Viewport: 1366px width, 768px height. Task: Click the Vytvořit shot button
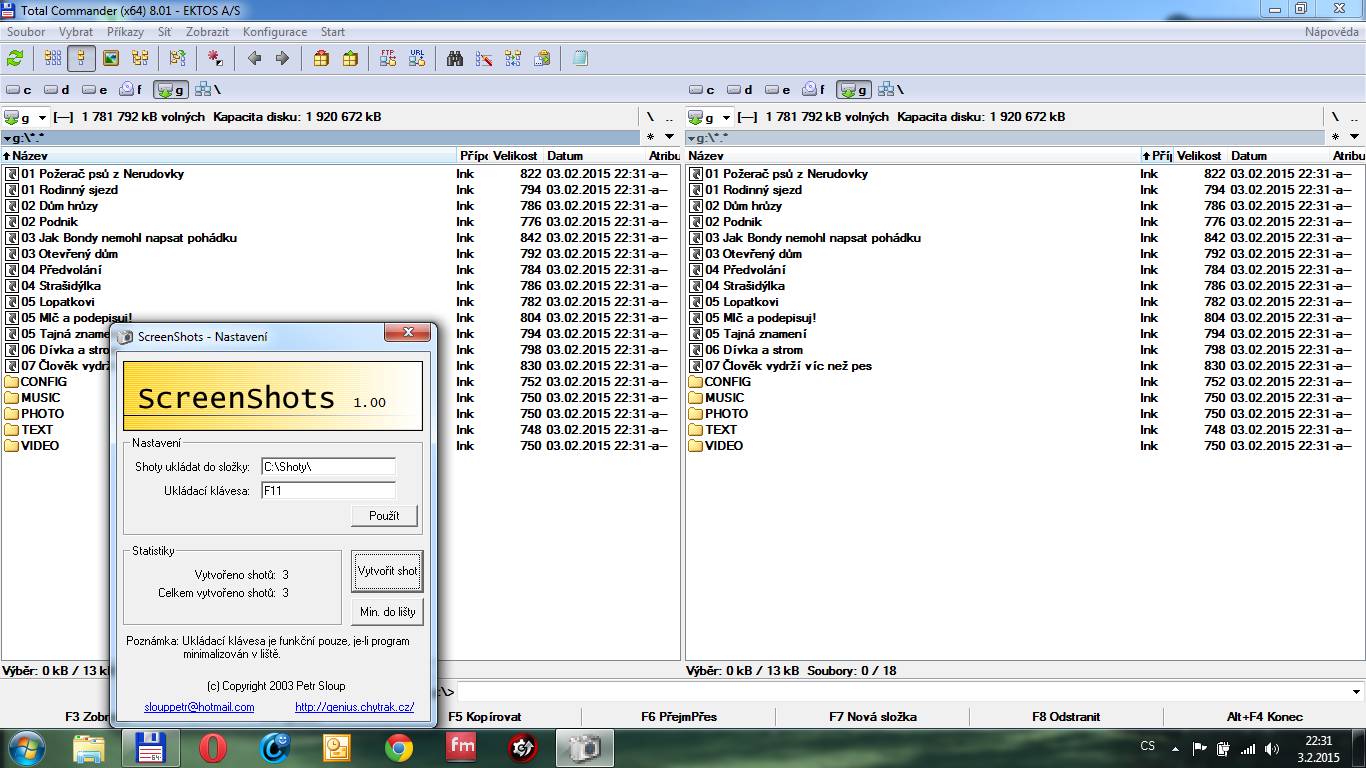(387, 571)
